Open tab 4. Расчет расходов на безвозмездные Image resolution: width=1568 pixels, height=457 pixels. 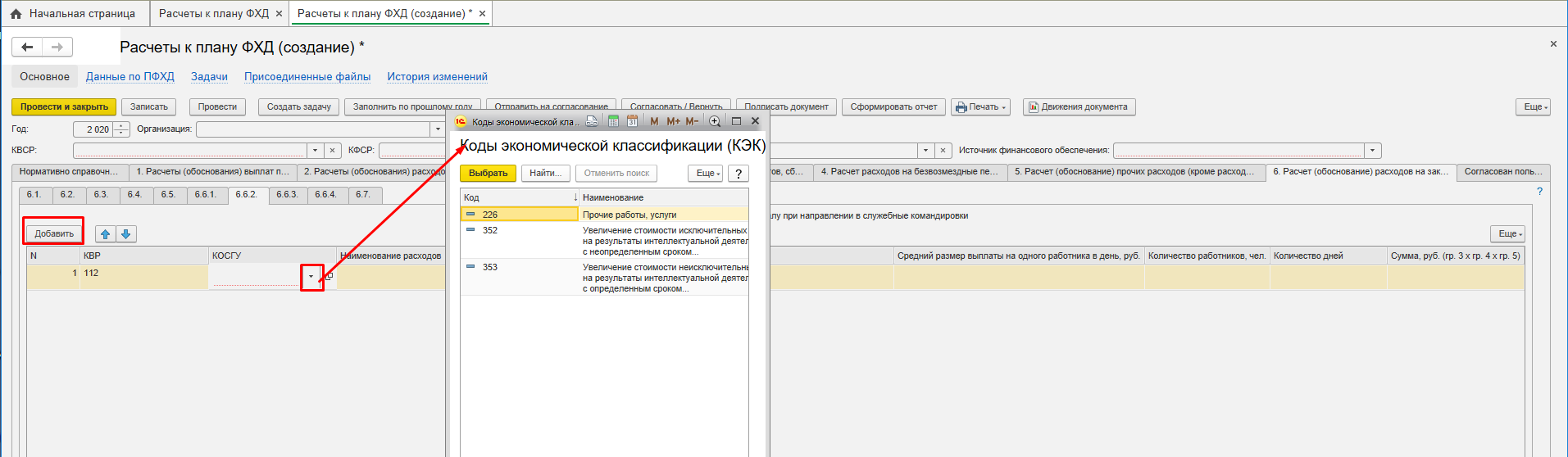coord(910,172)
